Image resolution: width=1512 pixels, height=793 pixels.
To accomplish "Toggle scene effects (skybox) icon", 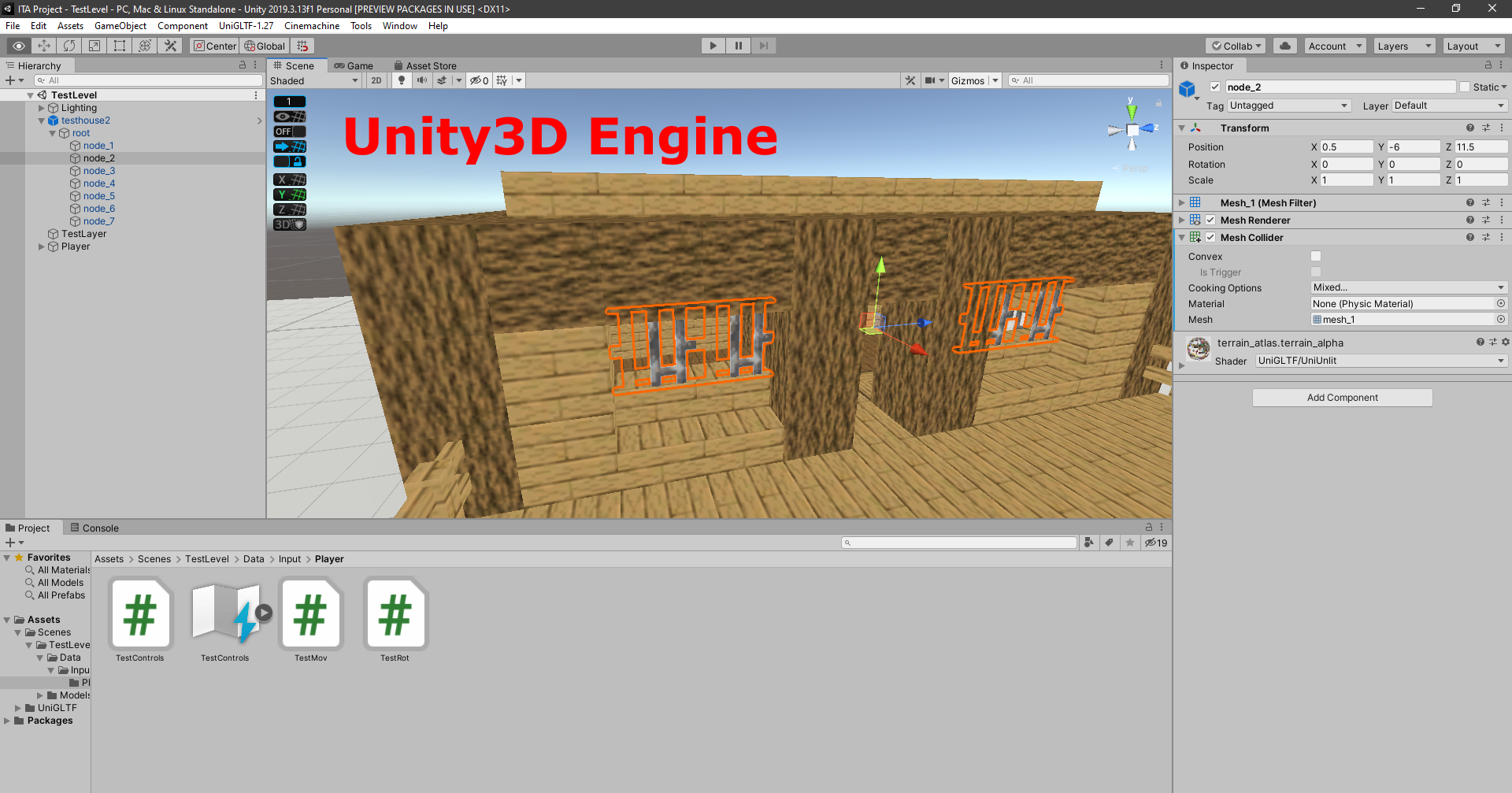I will click(442, 80).
